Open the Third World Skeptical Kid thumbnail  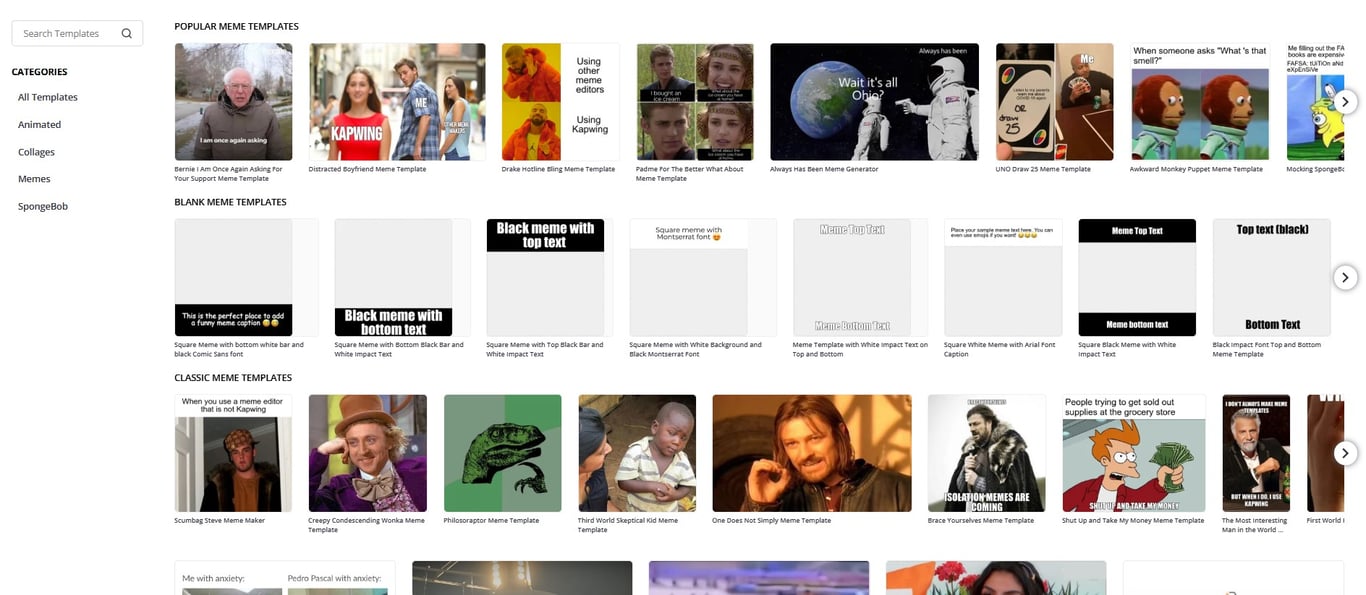pyautogui.click(x=637, y=453)
